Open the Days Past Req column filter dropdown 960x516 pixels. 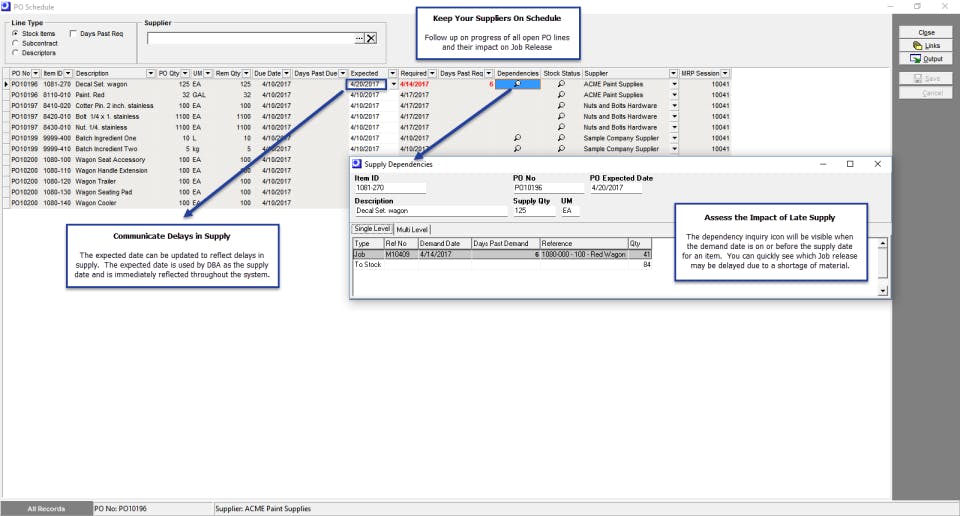pos(489,73)
